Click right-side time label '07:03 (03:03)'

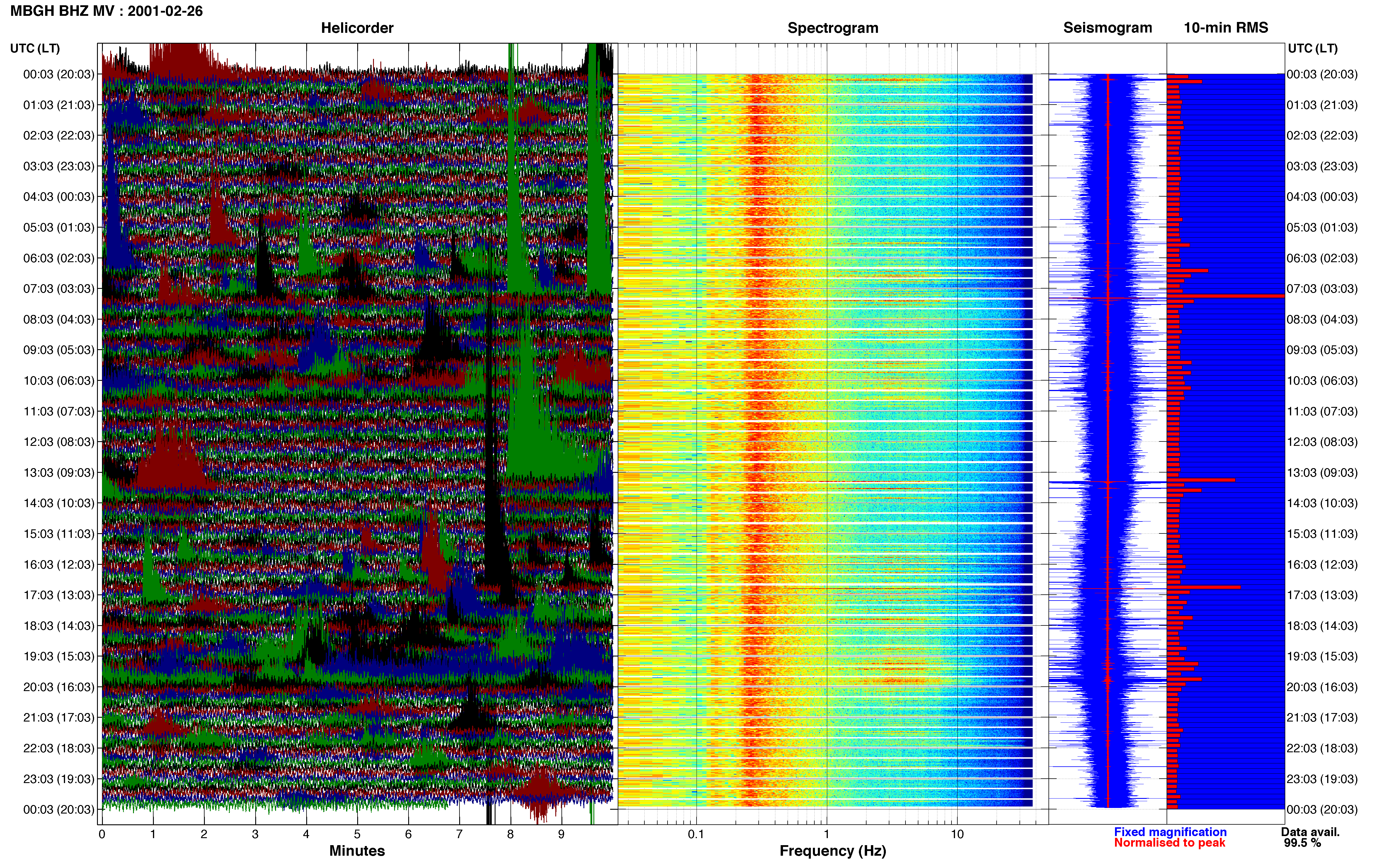point(1322,289)
